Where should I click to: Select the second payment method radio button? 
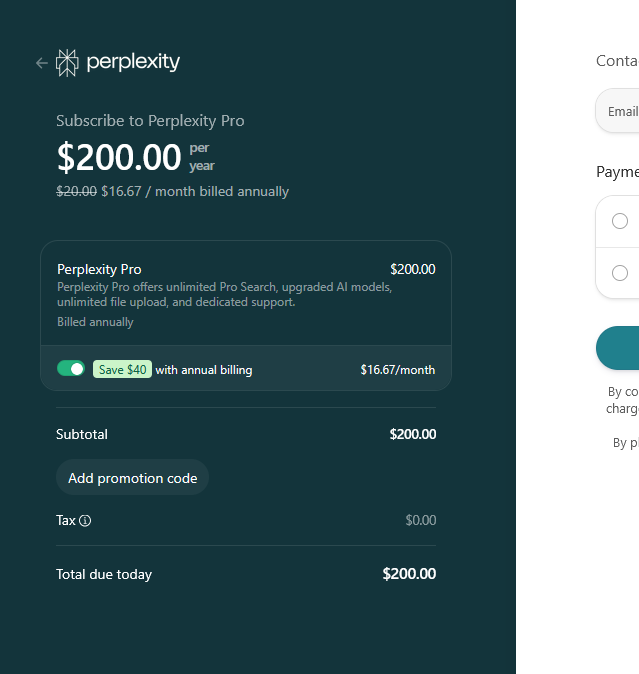coord(620,273)
